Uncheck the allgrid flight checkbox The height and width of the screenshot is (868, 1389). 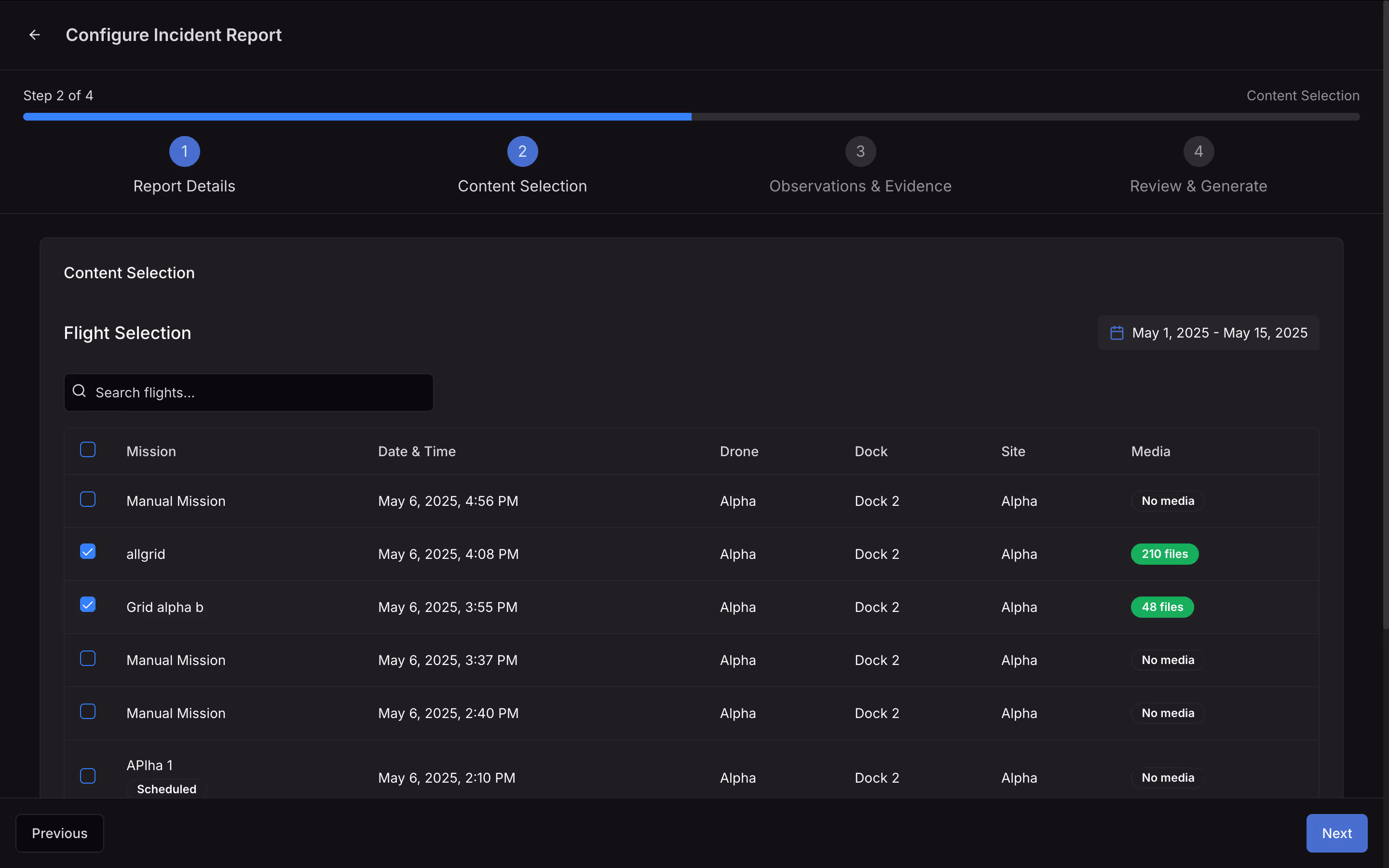[88, 552]
